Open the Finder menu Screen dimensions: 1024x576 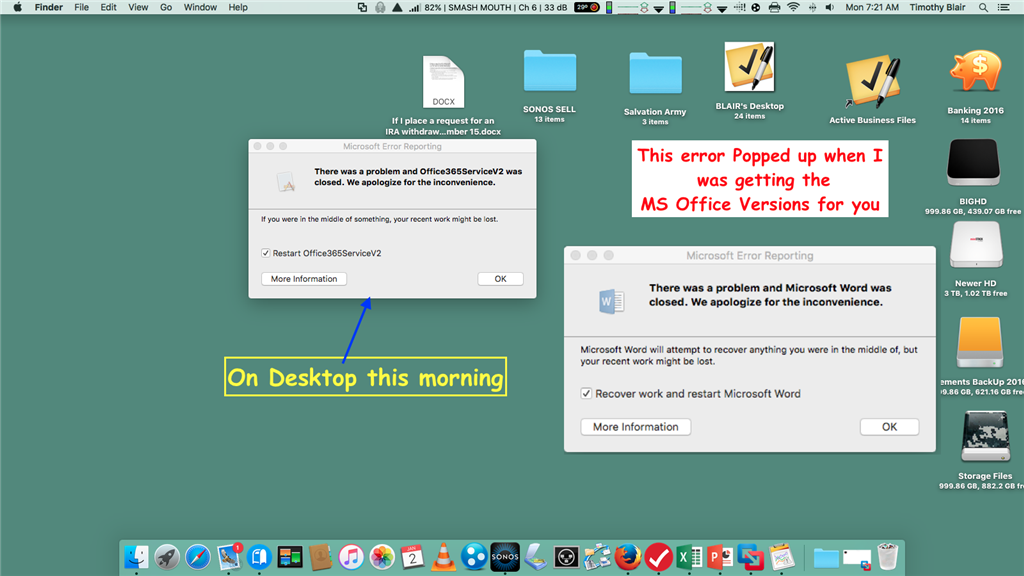pos(48,7)
